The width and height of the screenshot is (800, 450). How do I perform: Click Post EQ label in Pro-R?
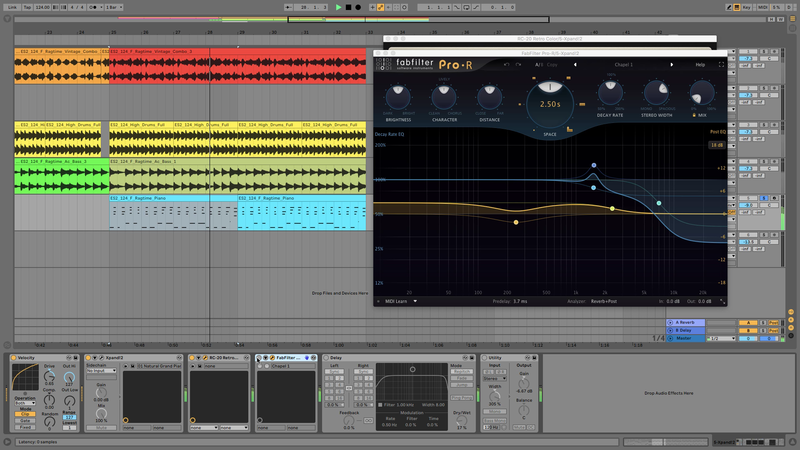[x=717, y=132]
